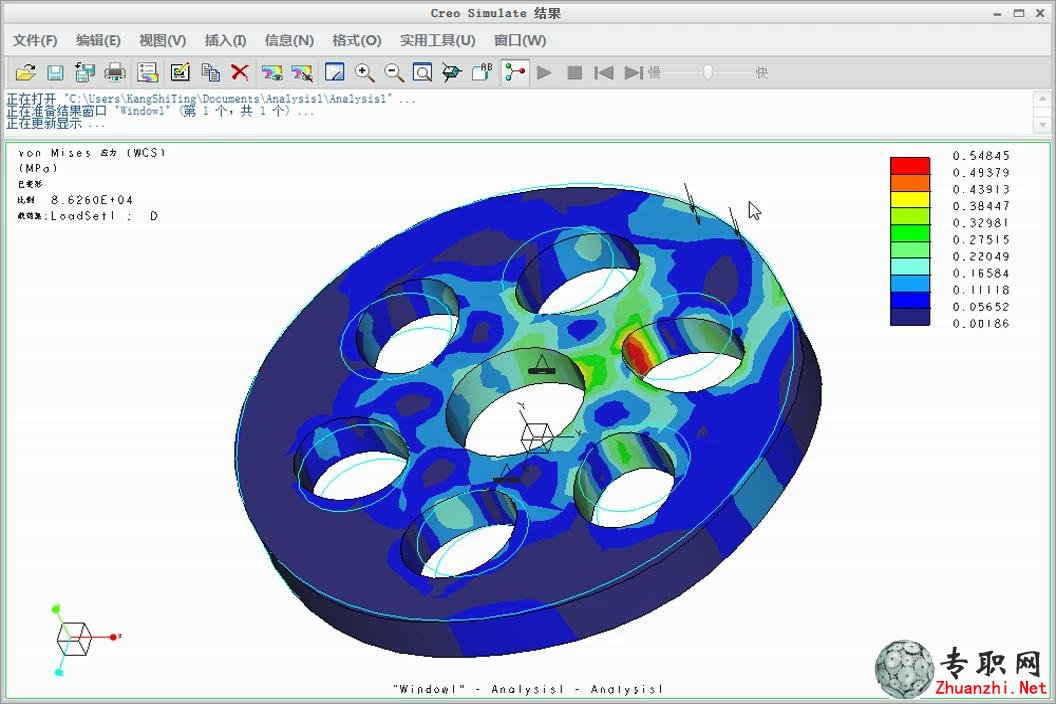The height and width of the screenshot is (704, 1056).
Task: Open the 实用工具(U) menu
Action: coord(437,40)
